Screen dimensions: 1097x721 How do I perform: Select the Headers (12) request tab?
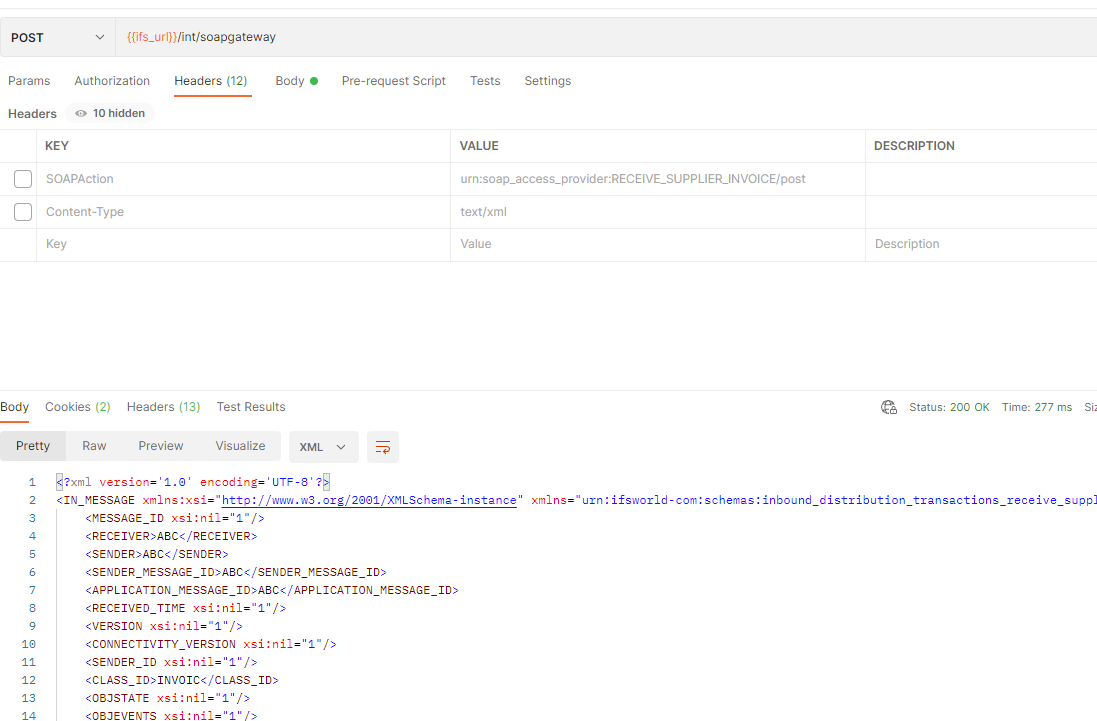coord(211,81)
